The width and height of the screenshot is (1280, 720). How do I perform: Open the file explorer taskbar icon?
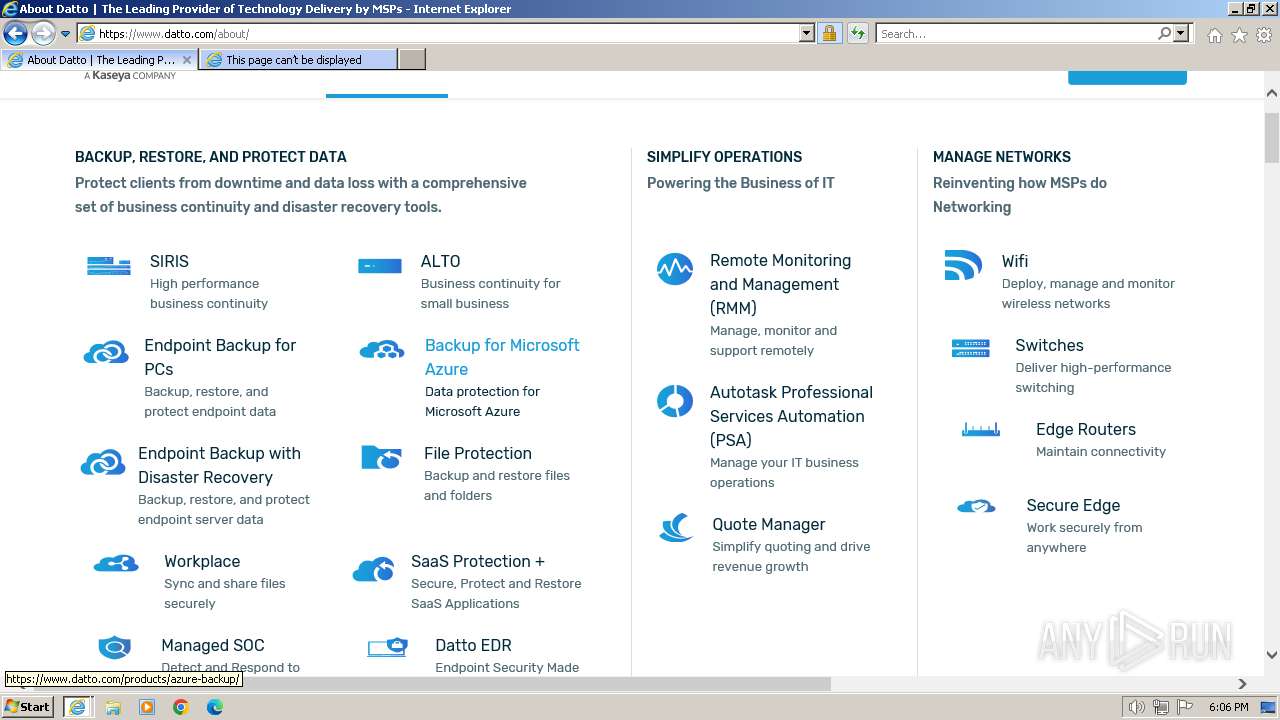(113, 707)
